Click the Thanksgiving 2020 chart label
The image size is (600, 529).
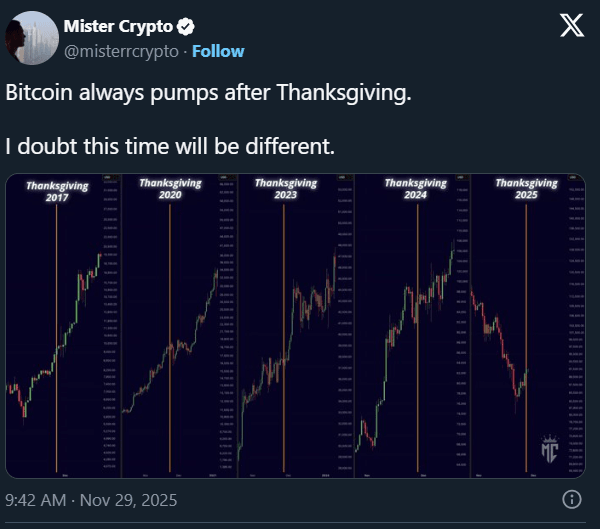click(x=170, y=189)
